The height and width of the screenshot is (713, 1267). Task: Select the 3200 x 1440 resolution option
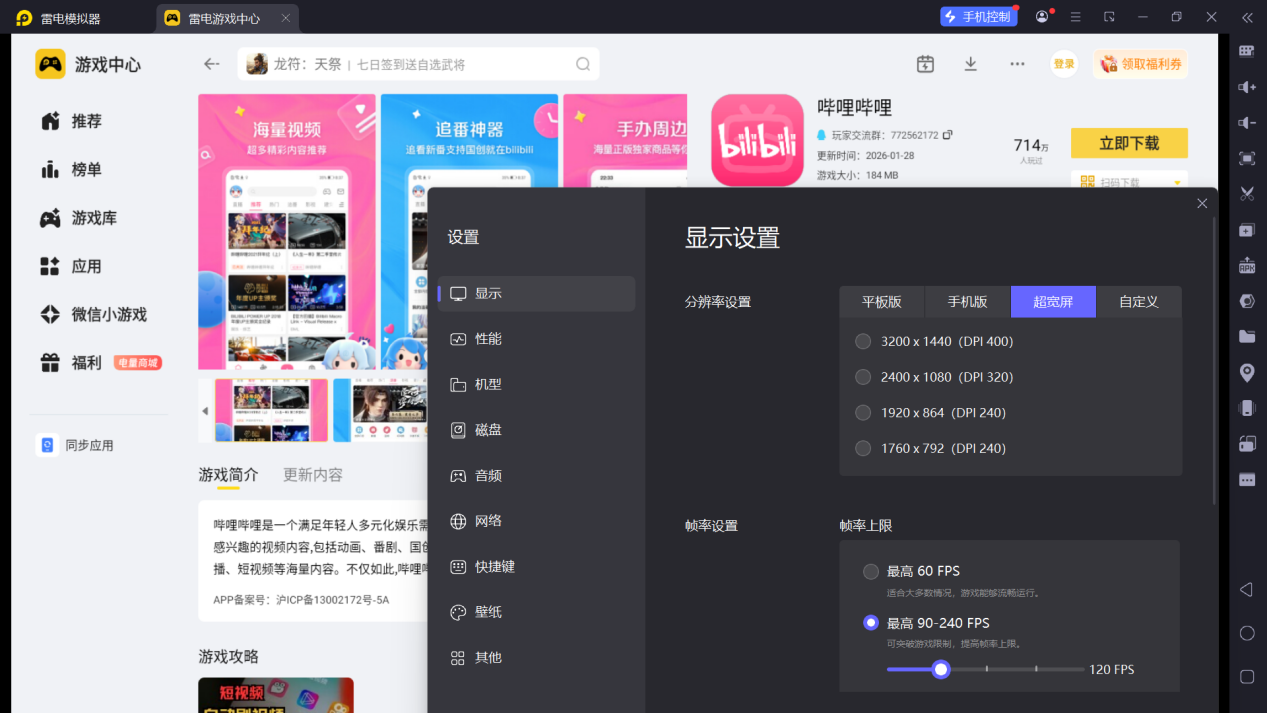coord(863,342)
